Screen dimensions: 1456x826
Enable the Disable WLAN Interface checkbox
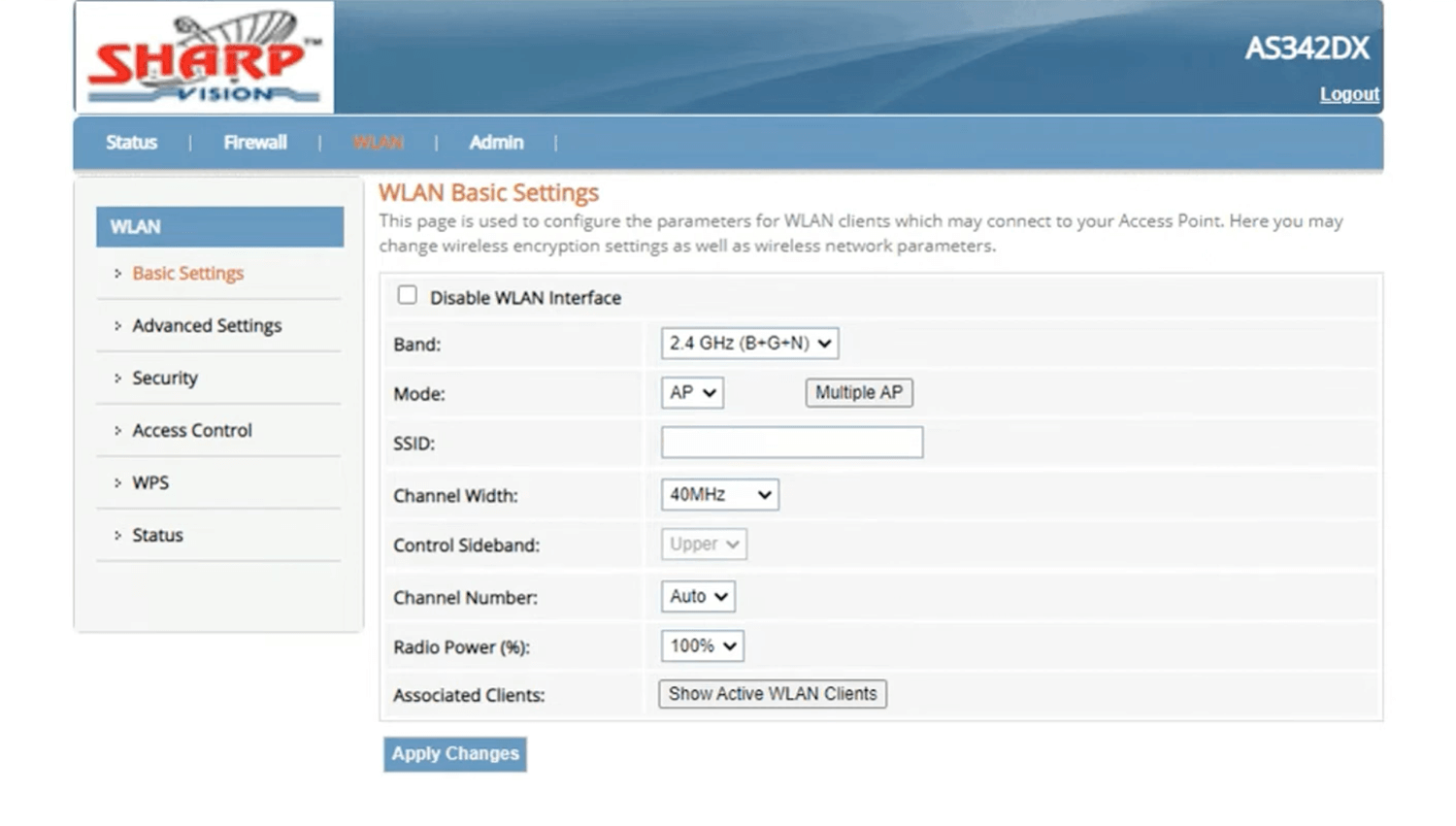tap(408, 295)
